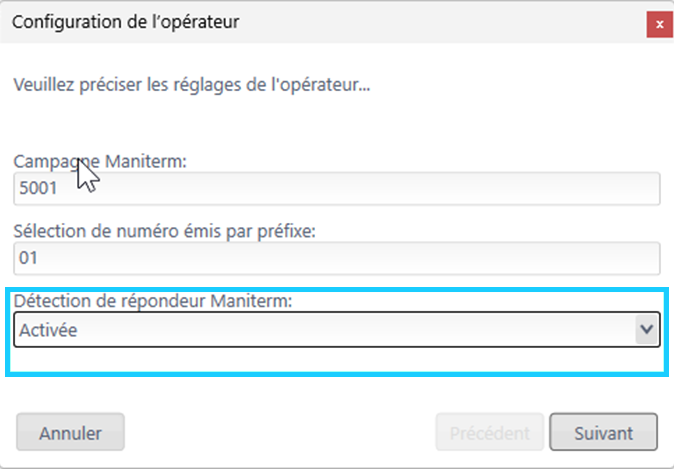The width and height of the screenshot is (674, 469).
Task: Select the Activée value in the combo box
Action: (48, 330)
